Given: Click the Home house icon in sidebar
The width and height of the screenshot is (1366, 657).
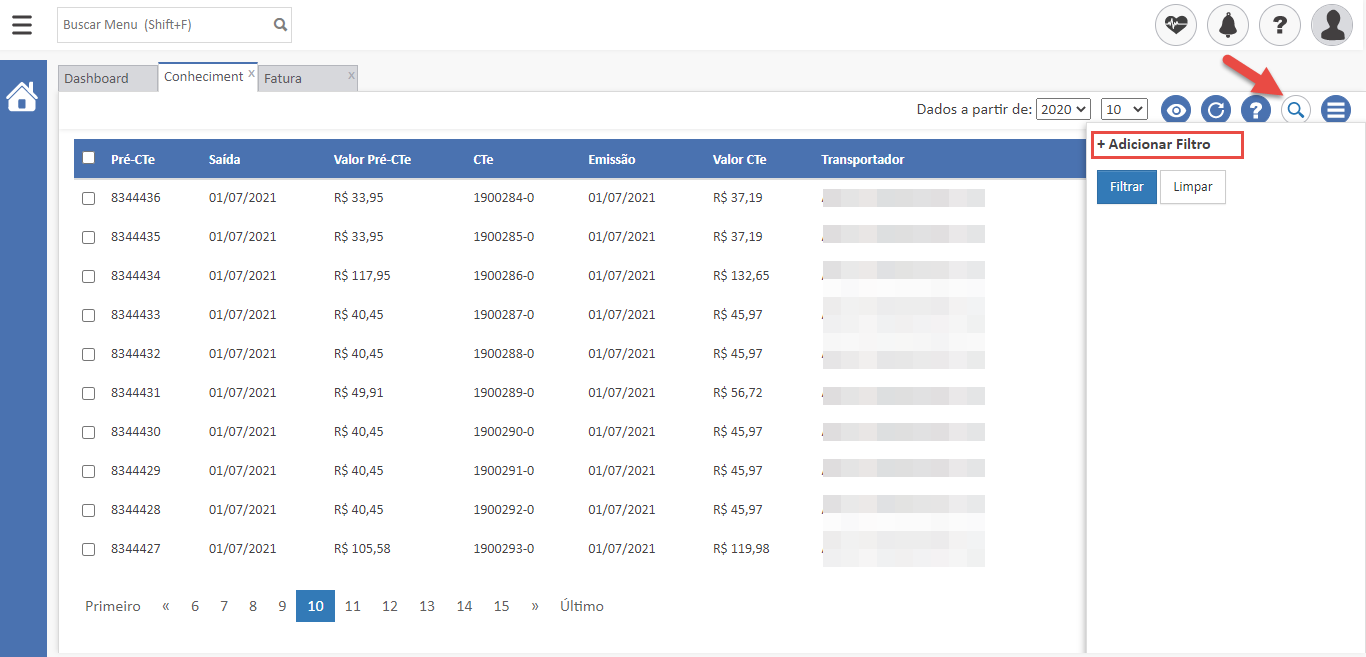Looking at the screenshot, I should [22, 97].
